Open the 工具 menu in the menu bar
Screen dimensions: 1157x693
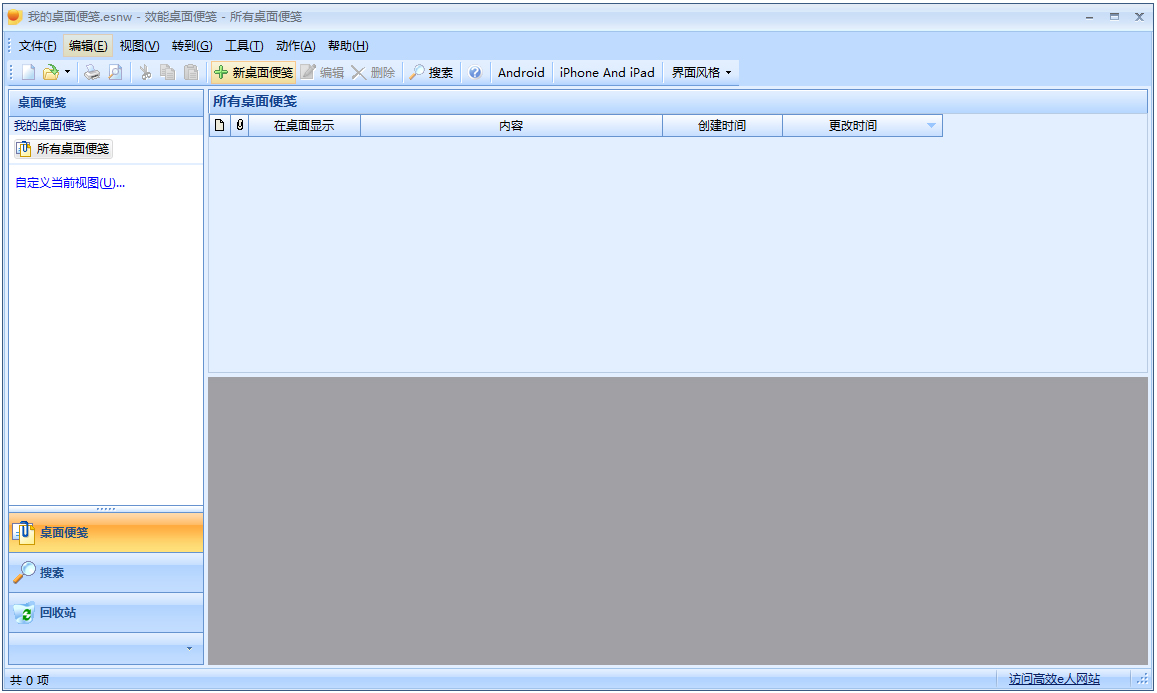245,45
